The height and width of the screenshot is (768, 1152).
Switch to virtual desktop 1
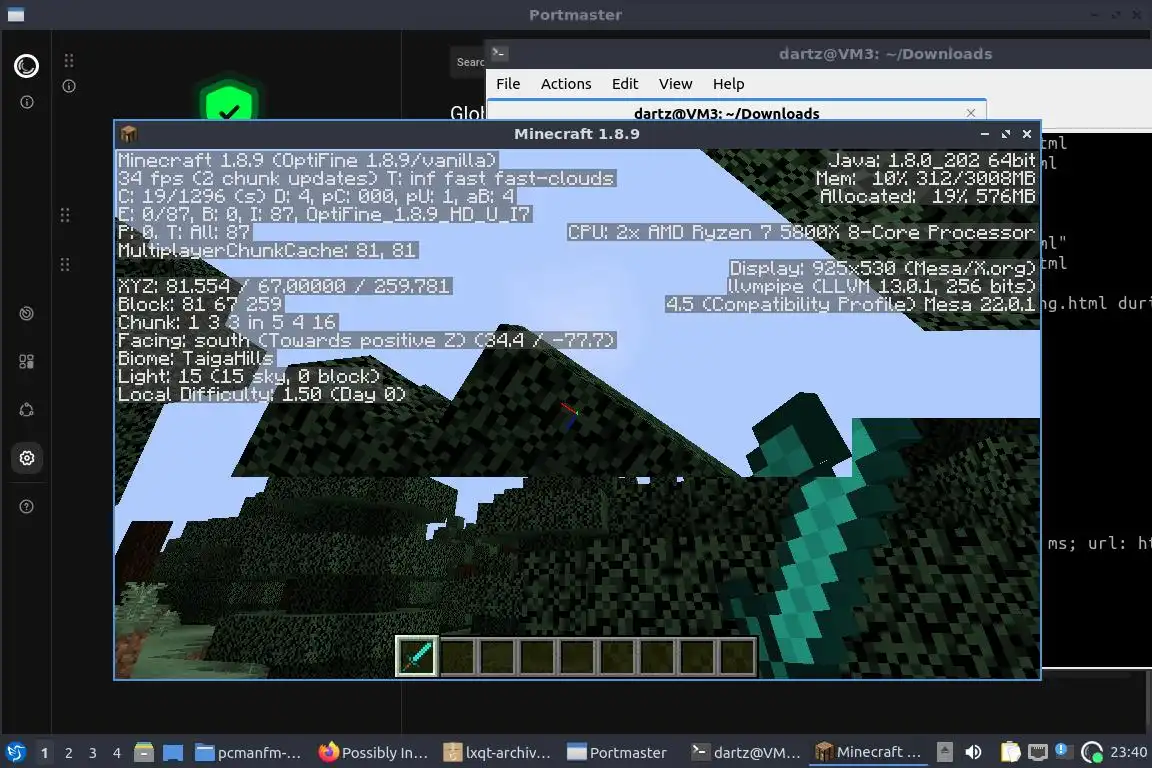(44, 753)
